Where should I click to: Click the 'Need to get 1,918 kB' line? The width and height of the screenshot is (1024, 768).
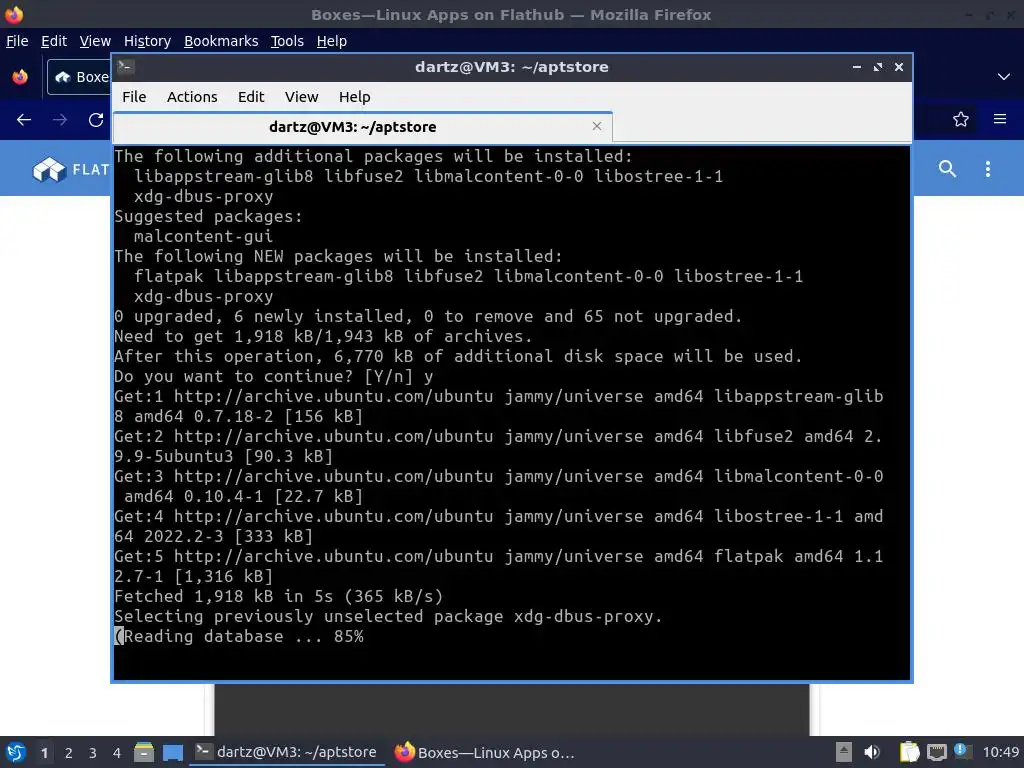click(x=323, y=336)
